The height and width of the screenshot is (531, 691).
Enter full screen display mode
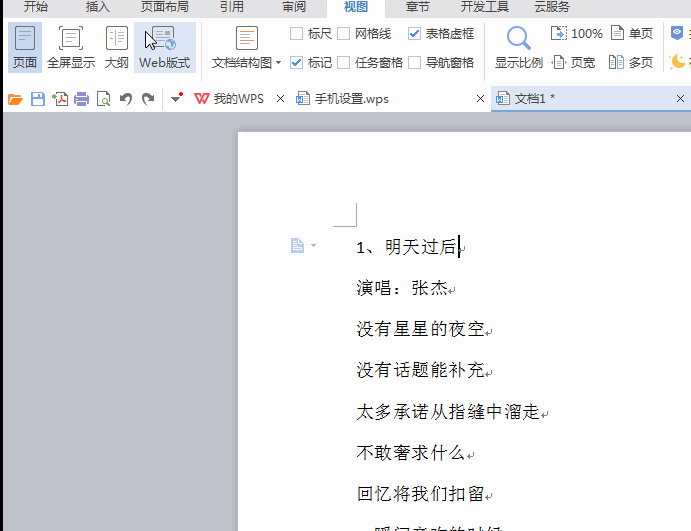(71, 47)
